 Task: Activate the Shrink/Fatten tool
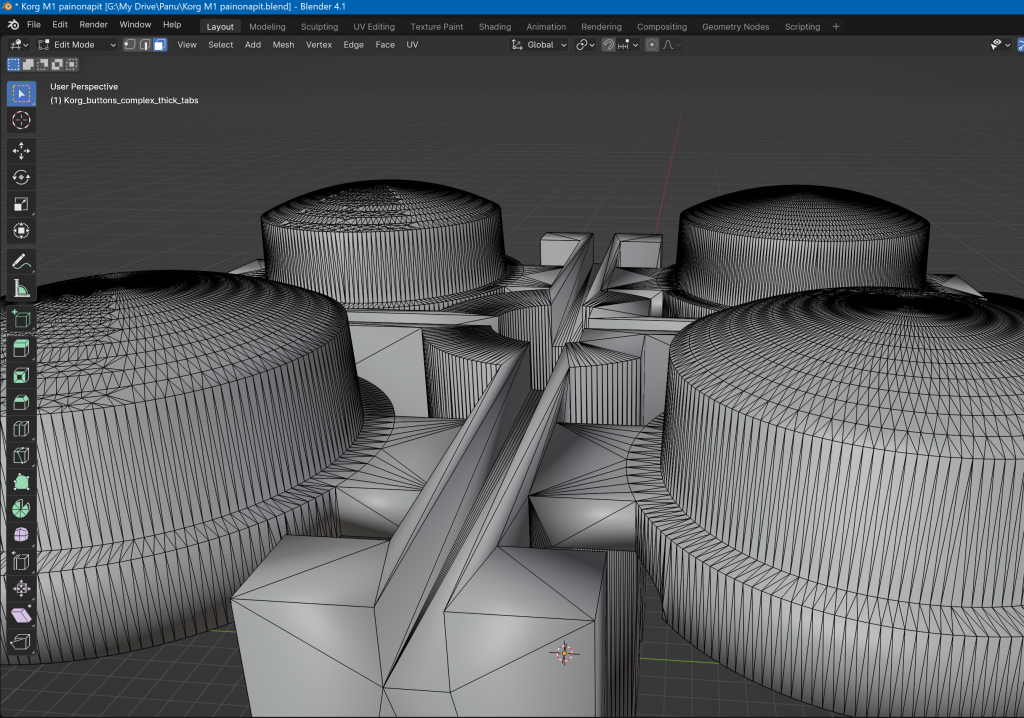[21, 588]
